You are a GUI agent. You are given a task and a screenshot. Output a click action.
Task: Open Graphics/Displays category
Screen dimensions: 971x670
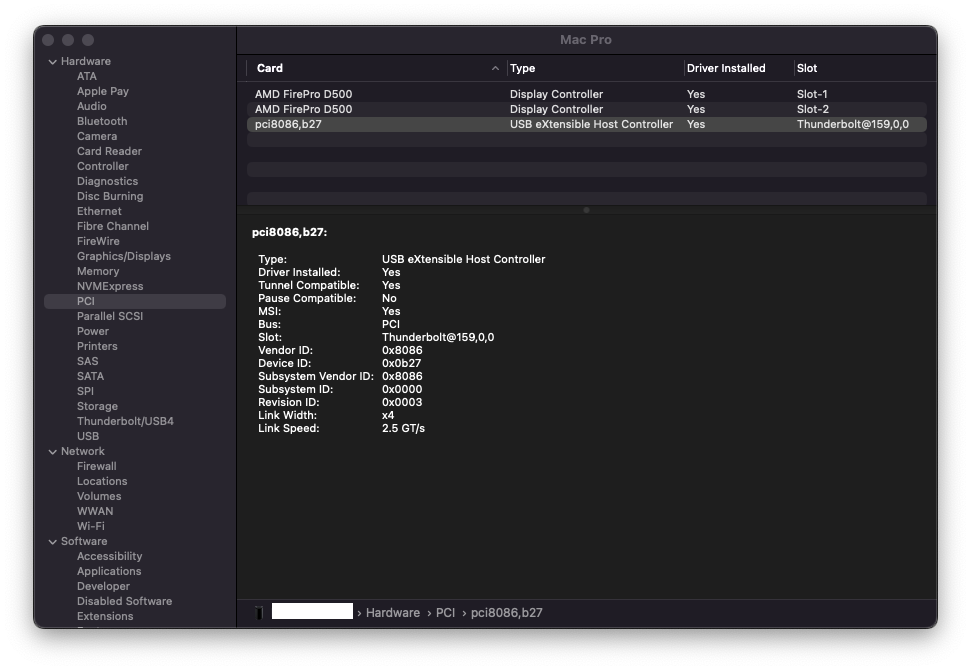[x=124, y=256]
